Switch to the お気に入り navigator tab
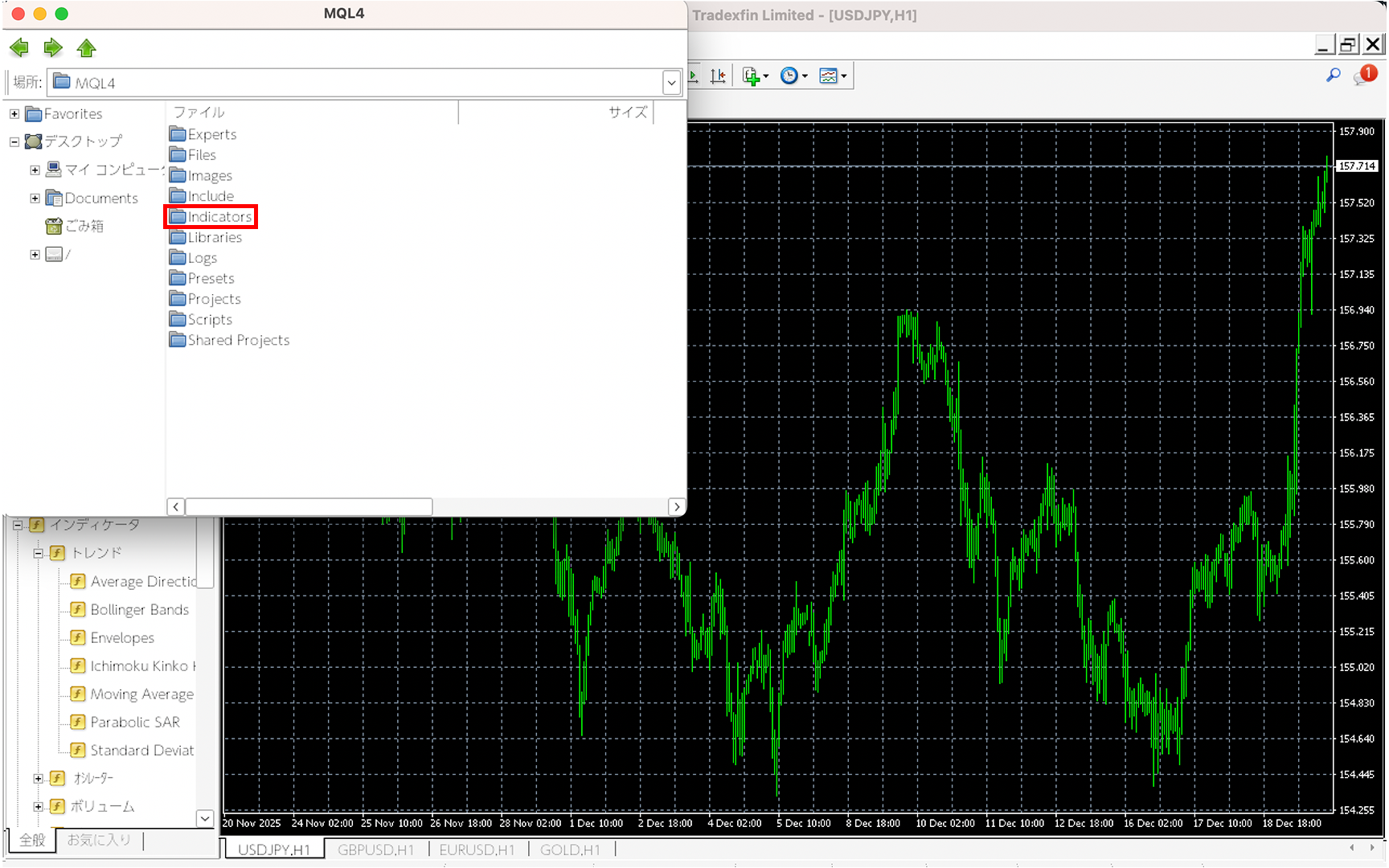The image size is (1389, 868). click(99, 840)
